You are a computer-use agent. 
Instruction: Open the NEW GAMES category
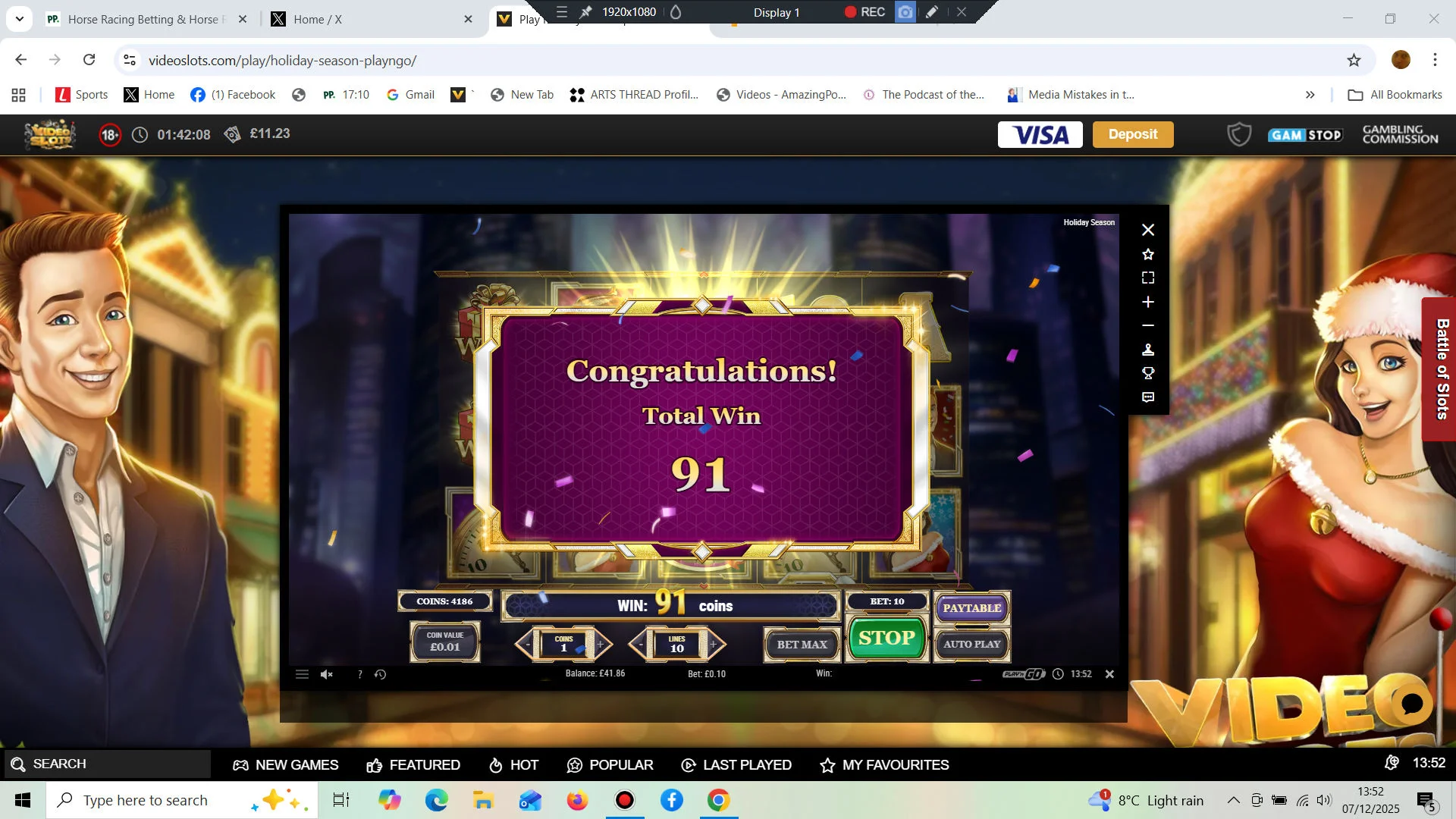click(286, 765)
